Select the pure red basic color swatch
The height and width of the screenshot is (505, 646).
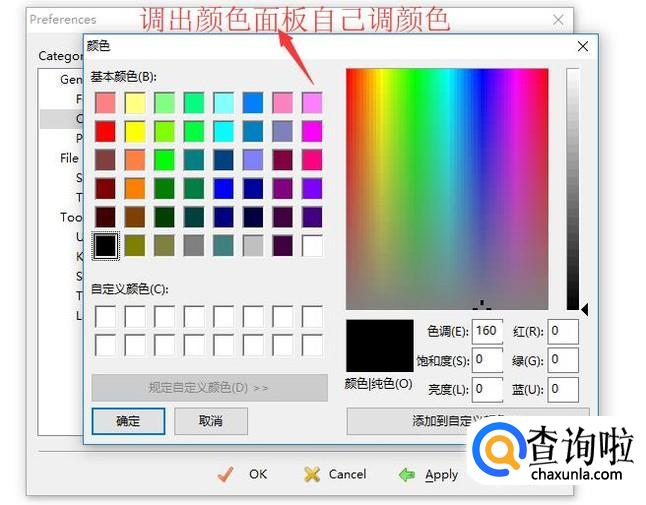pos(105,131)
